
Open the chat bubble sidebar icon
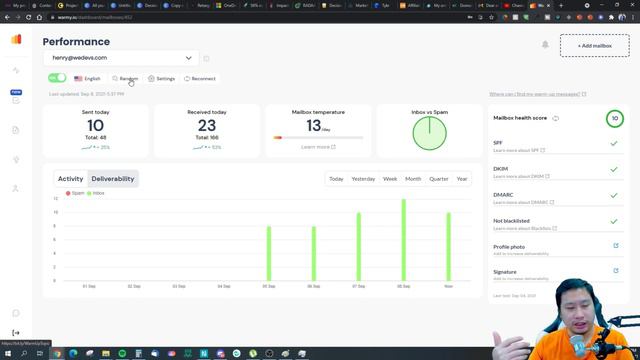(x=16, y=313)
